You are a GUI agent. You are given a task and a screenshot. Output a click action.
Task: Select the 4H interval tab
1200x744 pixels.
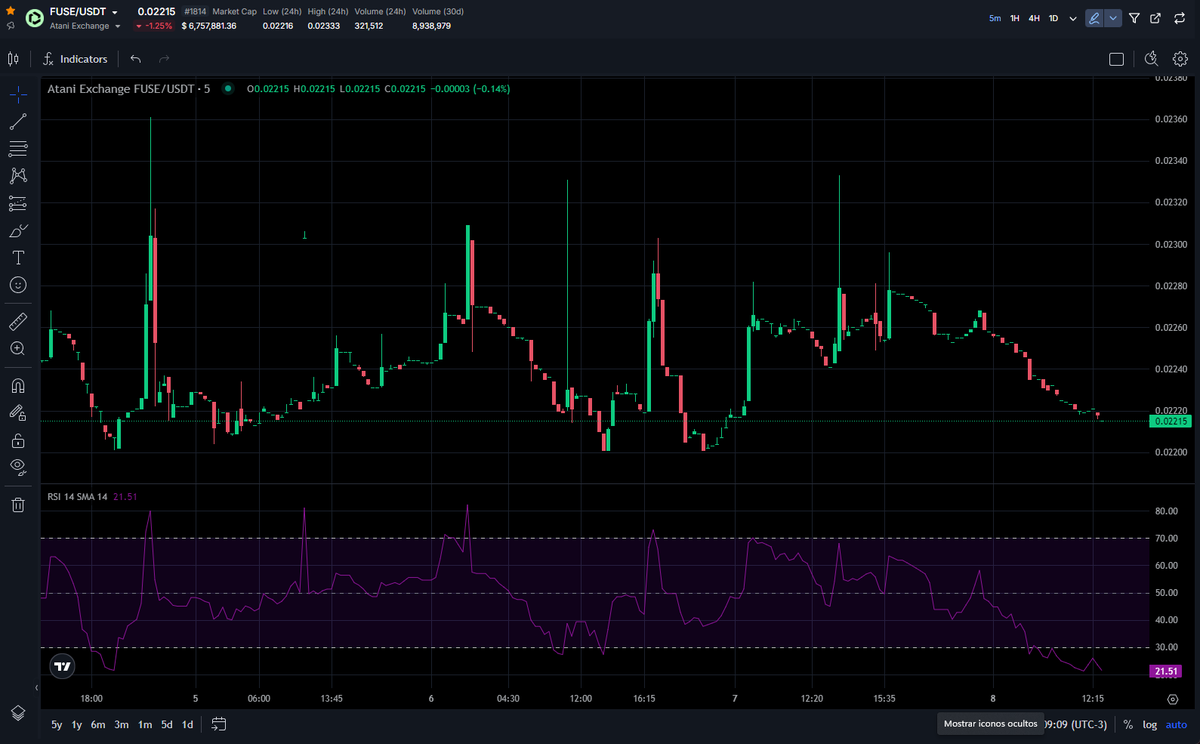pyautogui.click(x=1032, y=18)
